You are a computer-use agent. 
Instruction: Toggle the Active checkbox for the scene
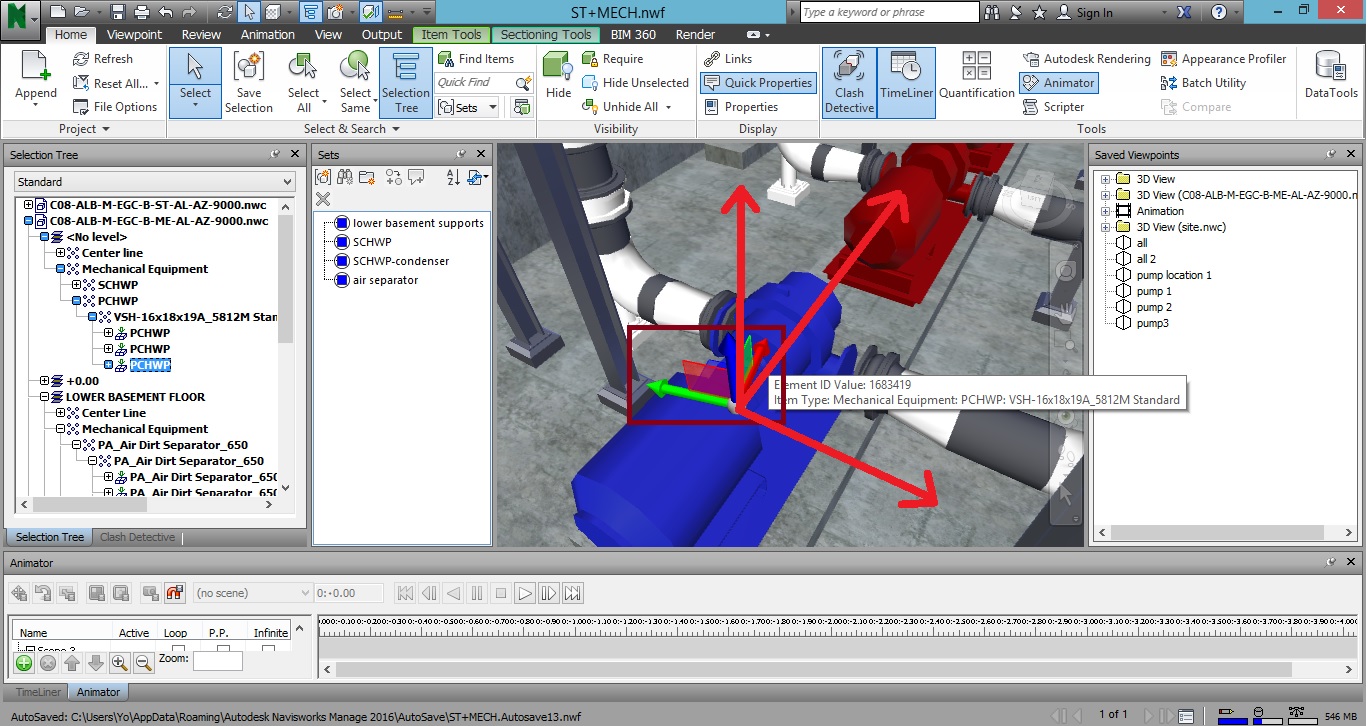[x=136, y=648]
